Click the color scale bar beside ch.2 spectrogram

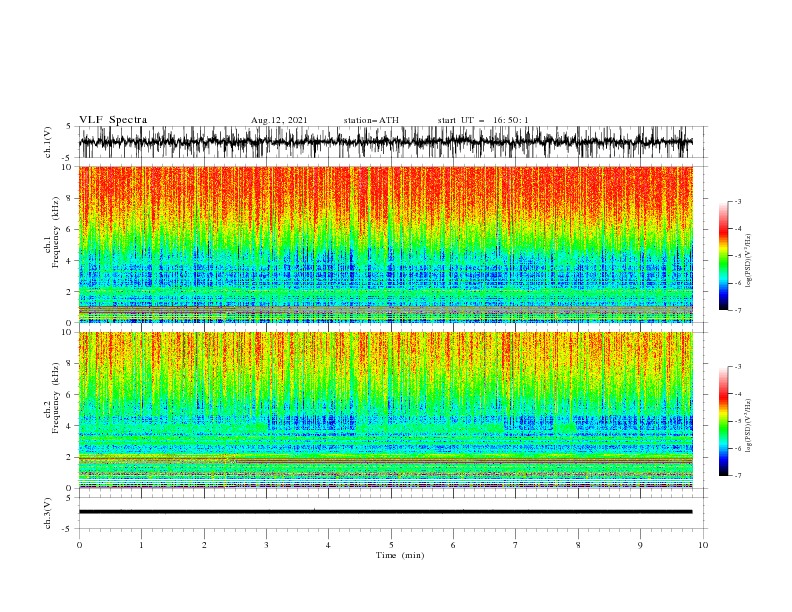coord(723,421)
